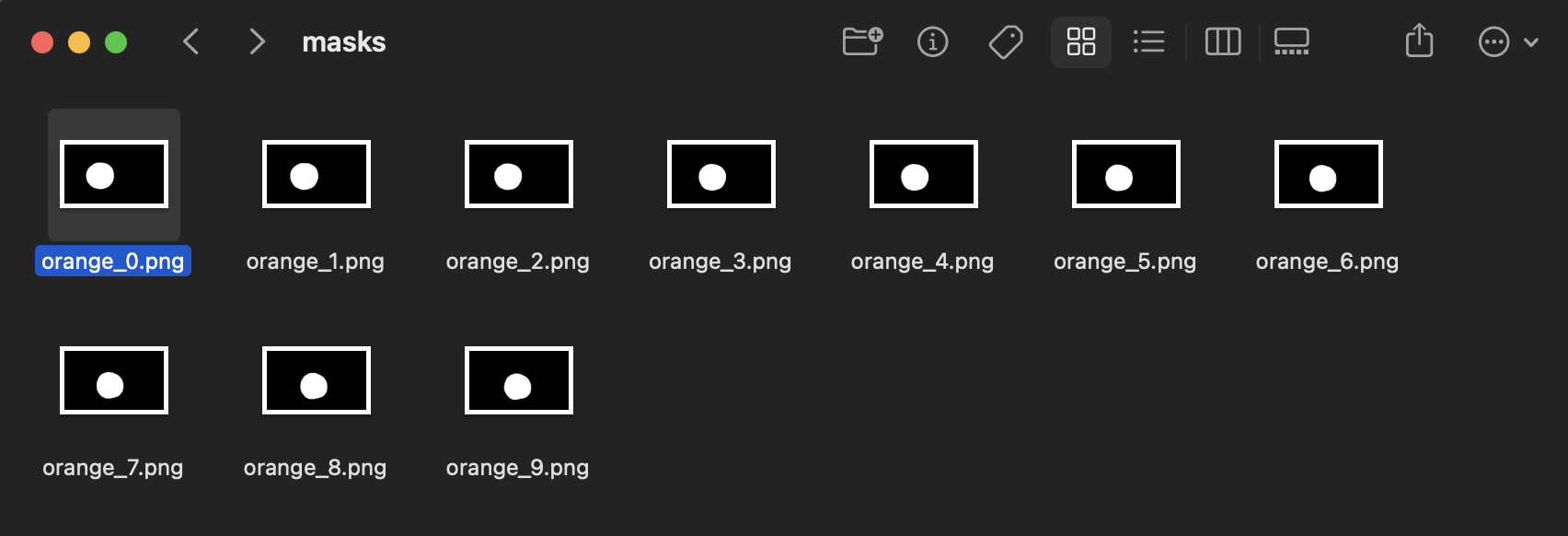Select the orange_8.png thumbnail

pos(317,380)
